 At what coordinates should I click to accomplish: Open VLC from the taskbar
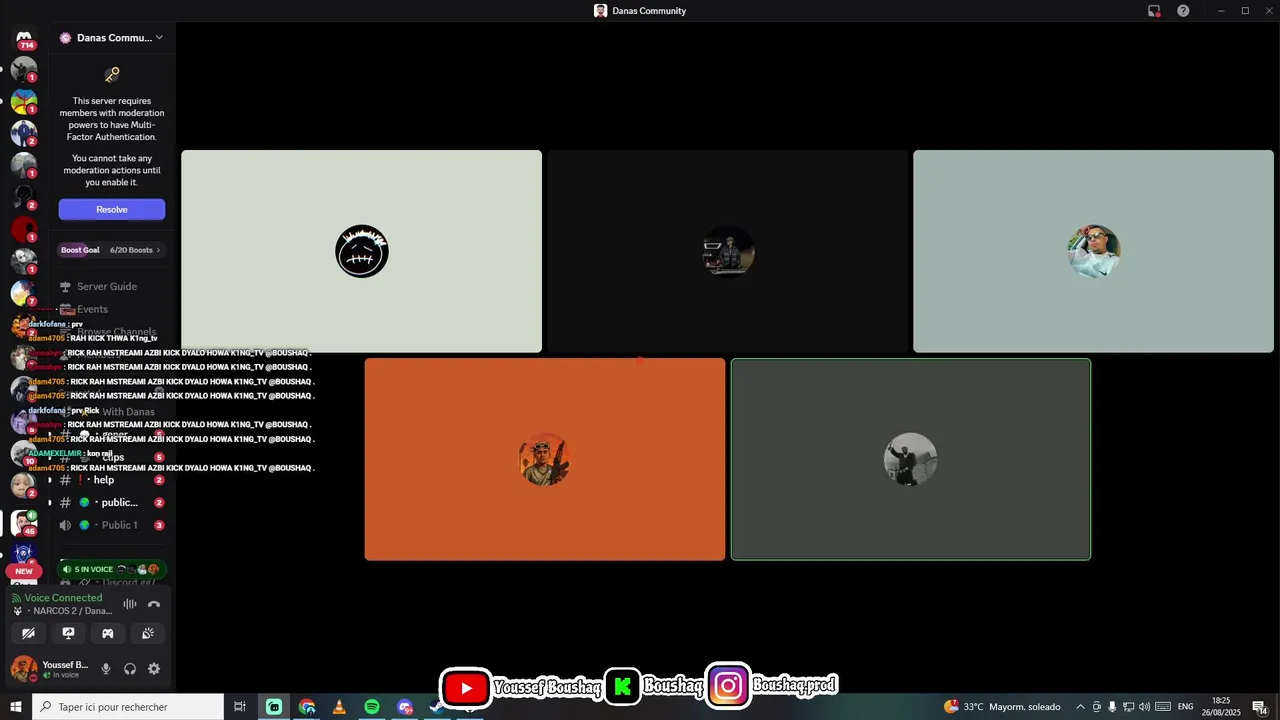tap(339, 707)
